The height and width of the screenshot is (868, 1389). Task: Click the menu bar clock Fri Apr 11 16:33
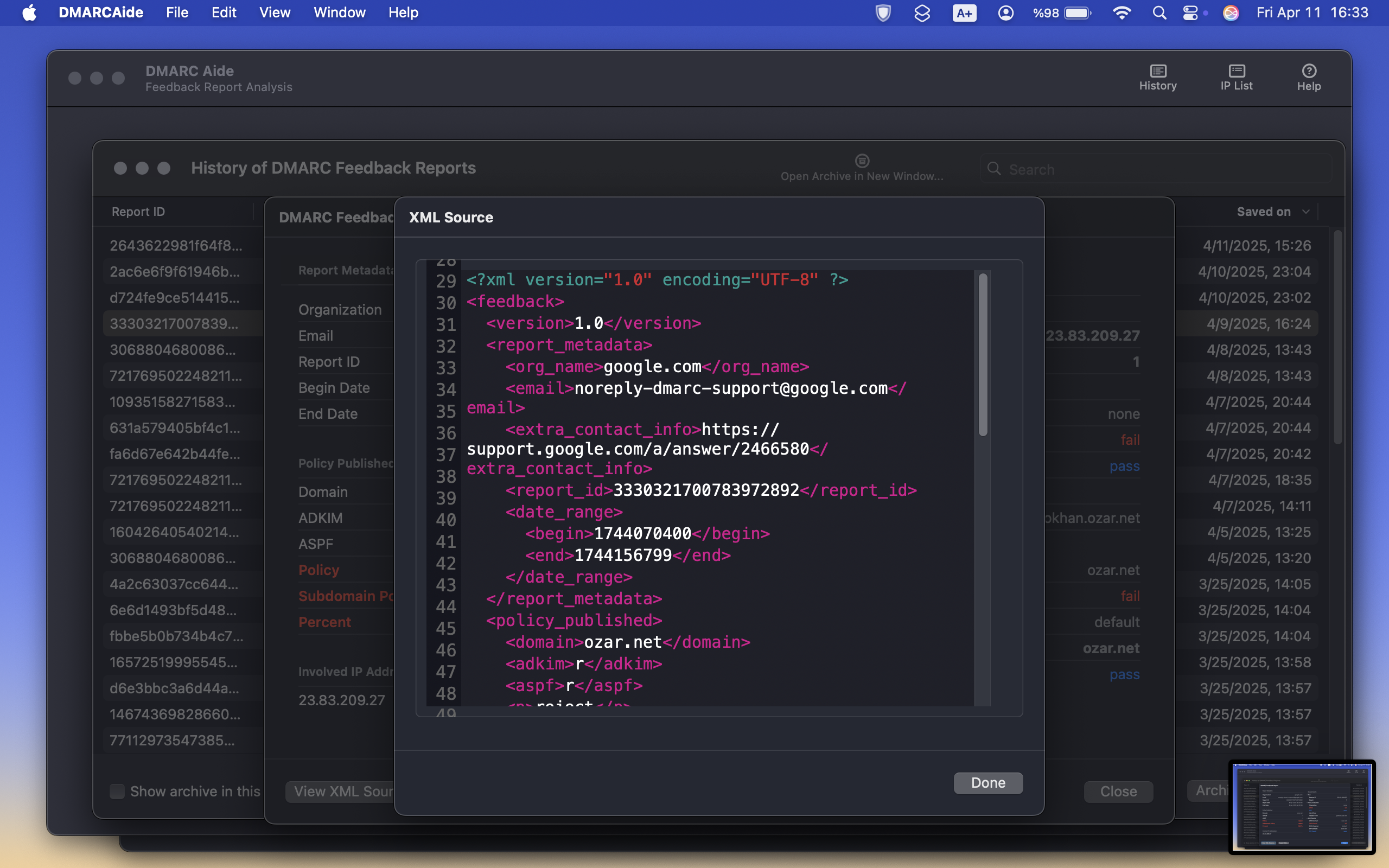pos(1312,12)
